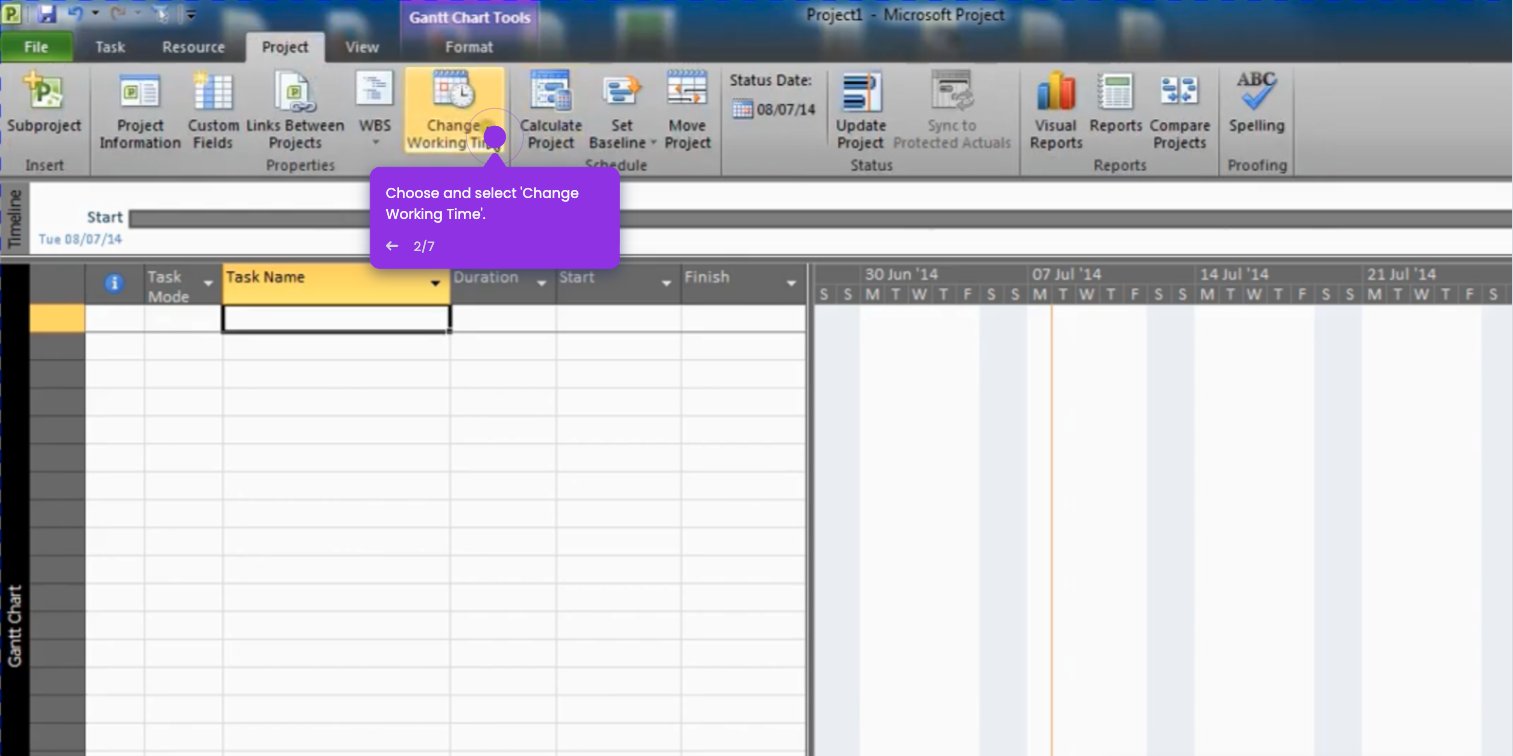Viewport: 1513px width, 756px height.
Task: Click Sync to Protected Actuals
Action: pos(952,110)
